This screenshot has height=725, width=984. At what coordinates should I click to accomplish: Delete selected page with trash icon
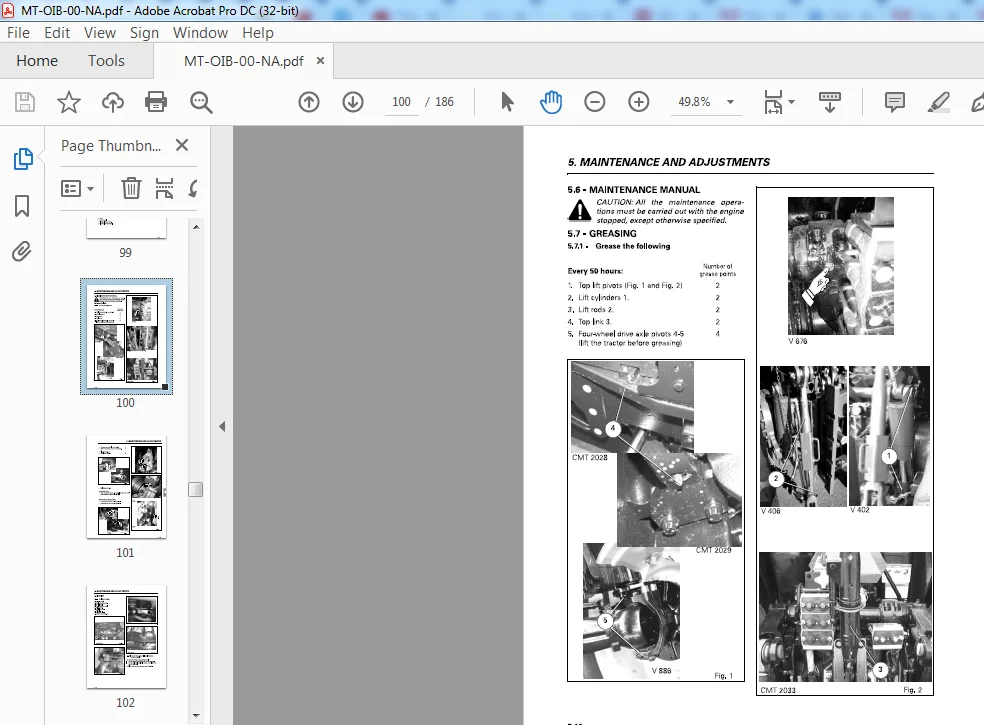pos(131,188)
